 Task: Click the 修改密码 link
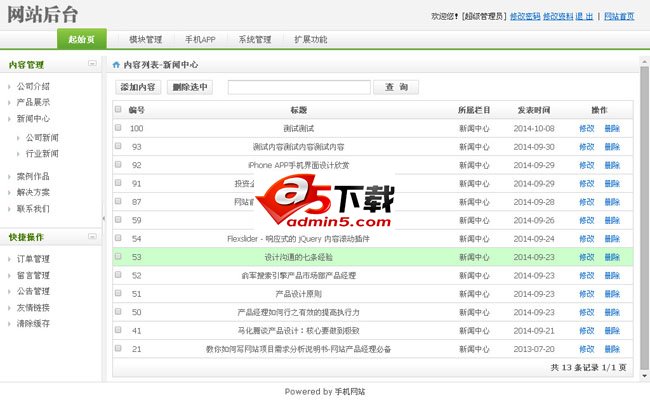click(x=525, y=16)
